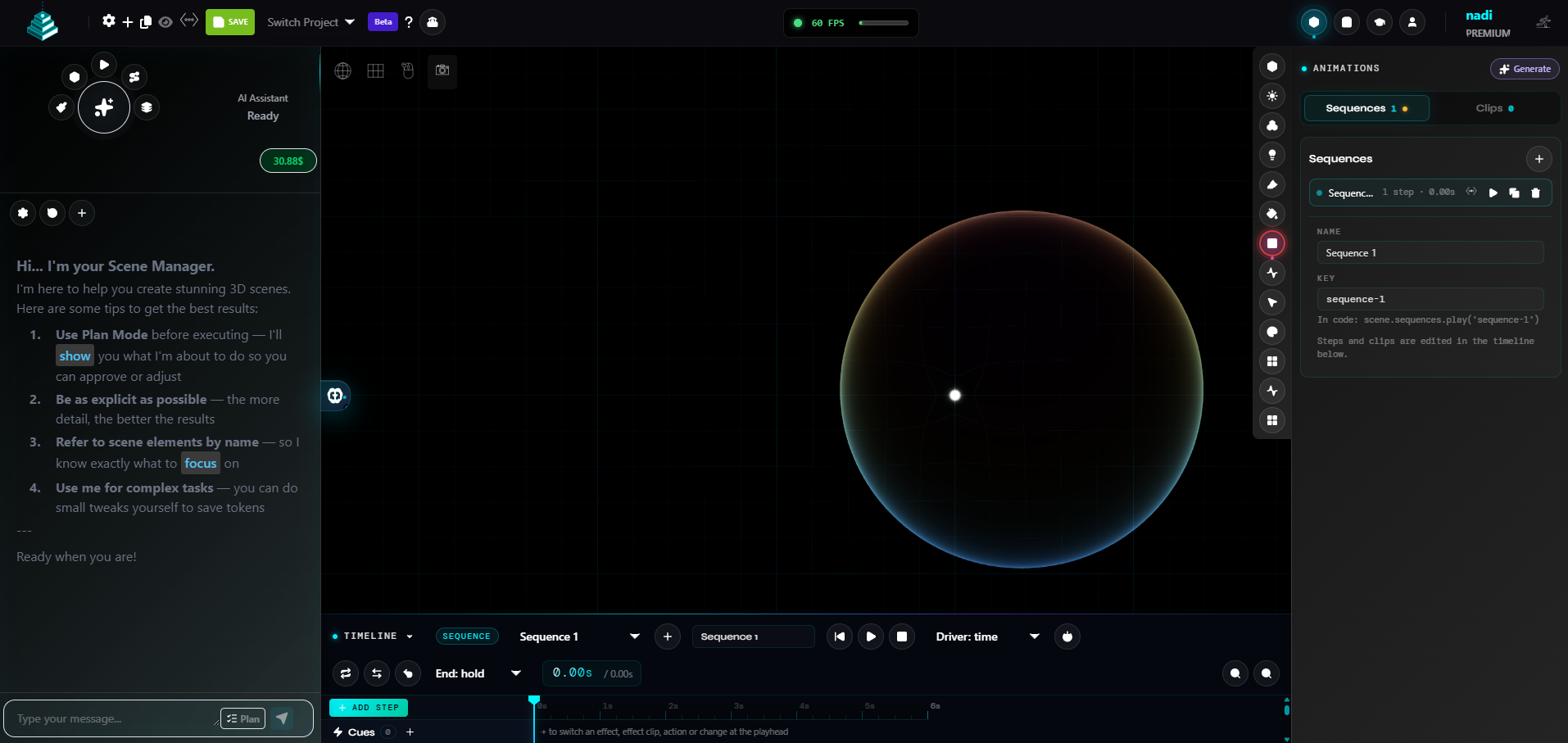Image resolution: width=1568 pixels, height=743 pixels.
Task: Open the sun lighting panel in the vertical toolbar
Action: (1272, 96)
